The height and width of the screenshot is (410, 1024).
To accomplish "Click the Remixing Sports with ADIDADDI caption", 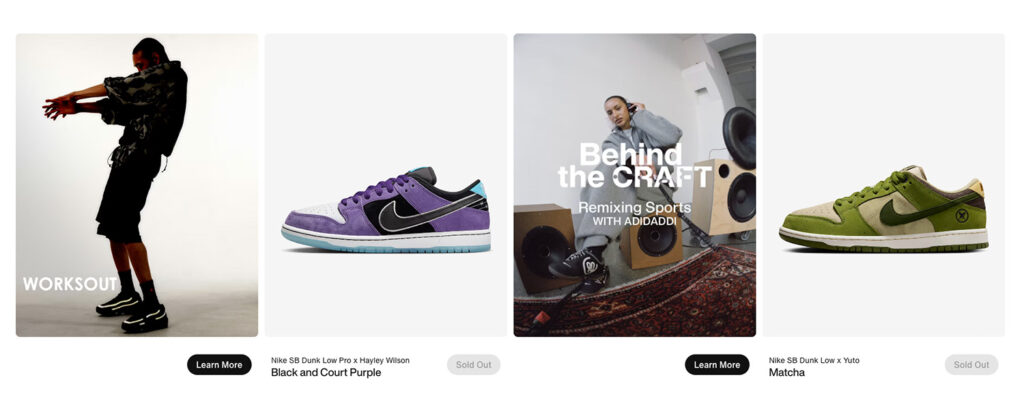I will [634, 214].
